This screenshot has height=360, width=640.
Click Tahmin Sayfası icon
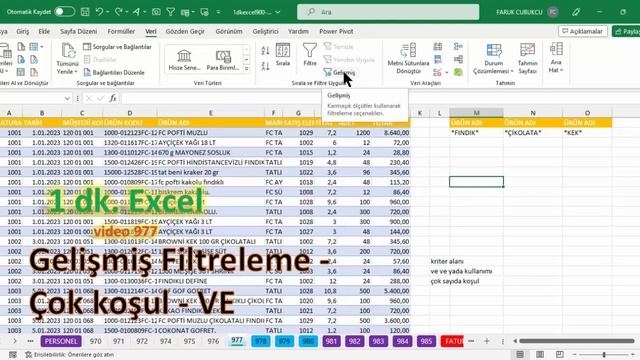click(x=527, y=58)
